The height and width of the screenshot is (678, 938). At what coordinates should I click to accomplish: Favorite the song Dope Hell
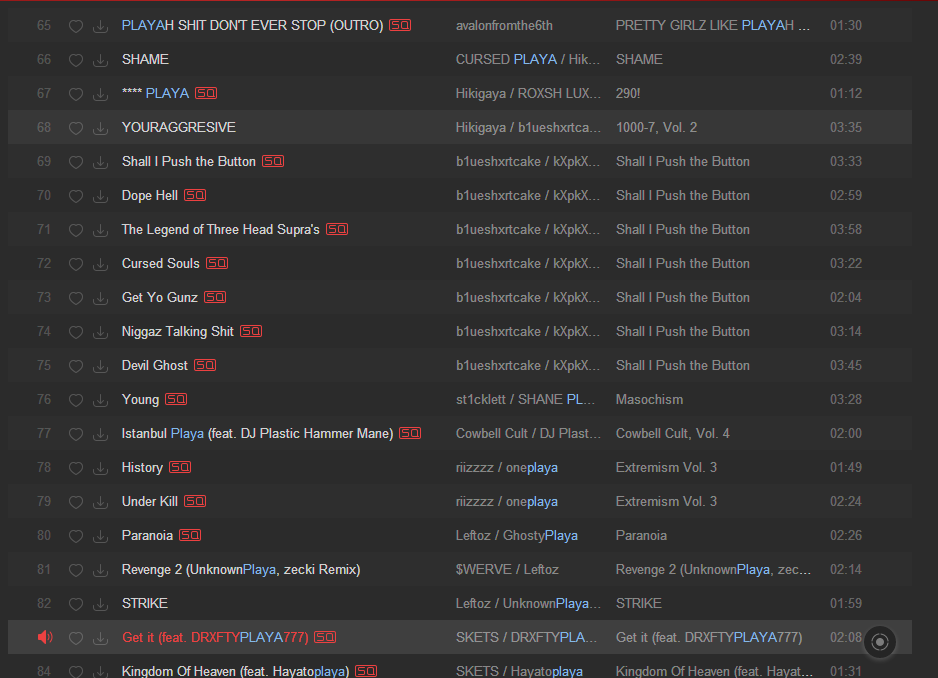click(76, 196)
